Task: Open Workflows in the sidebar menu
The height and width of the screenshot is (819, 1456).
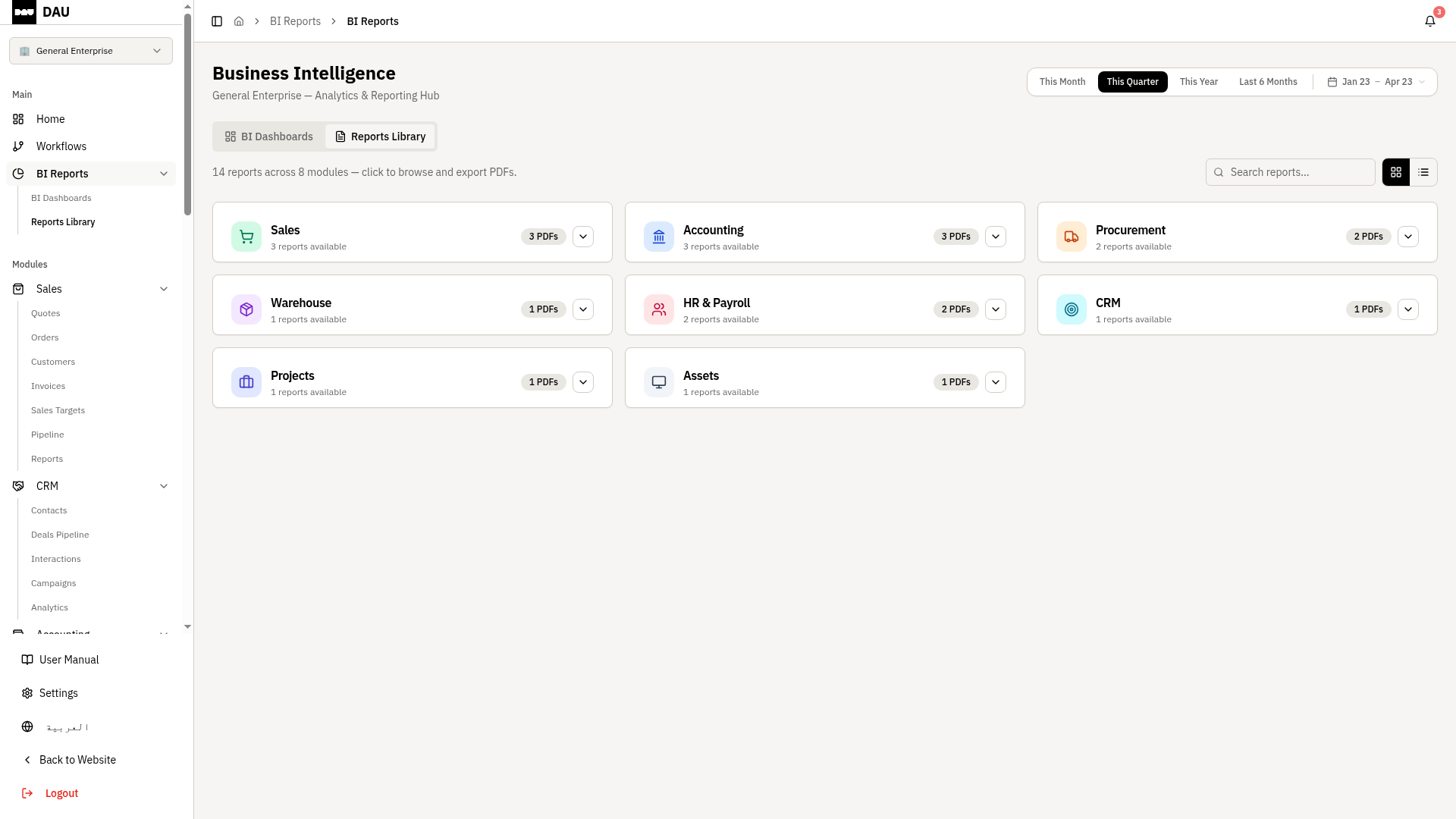Action: pos(61,146)
